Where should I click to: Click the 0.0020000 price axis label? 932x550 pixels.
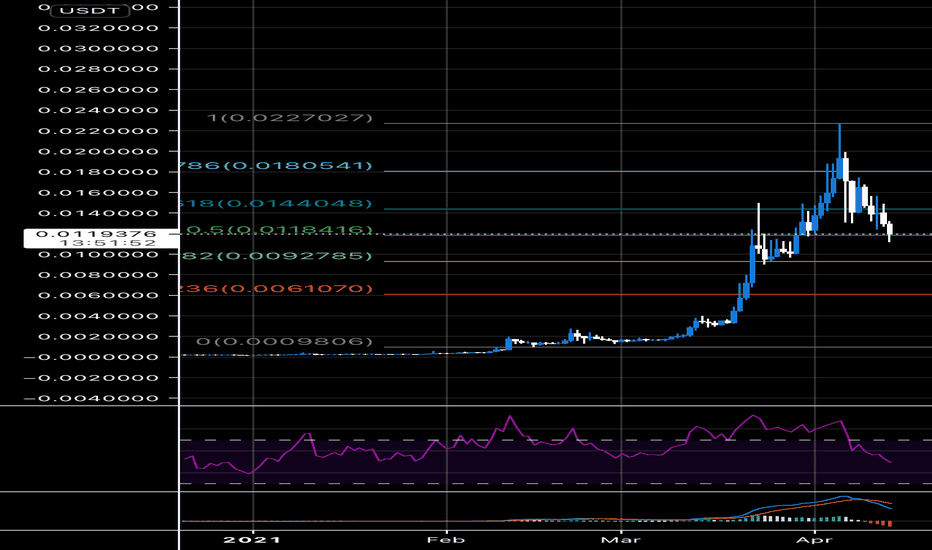coord(99,337)
